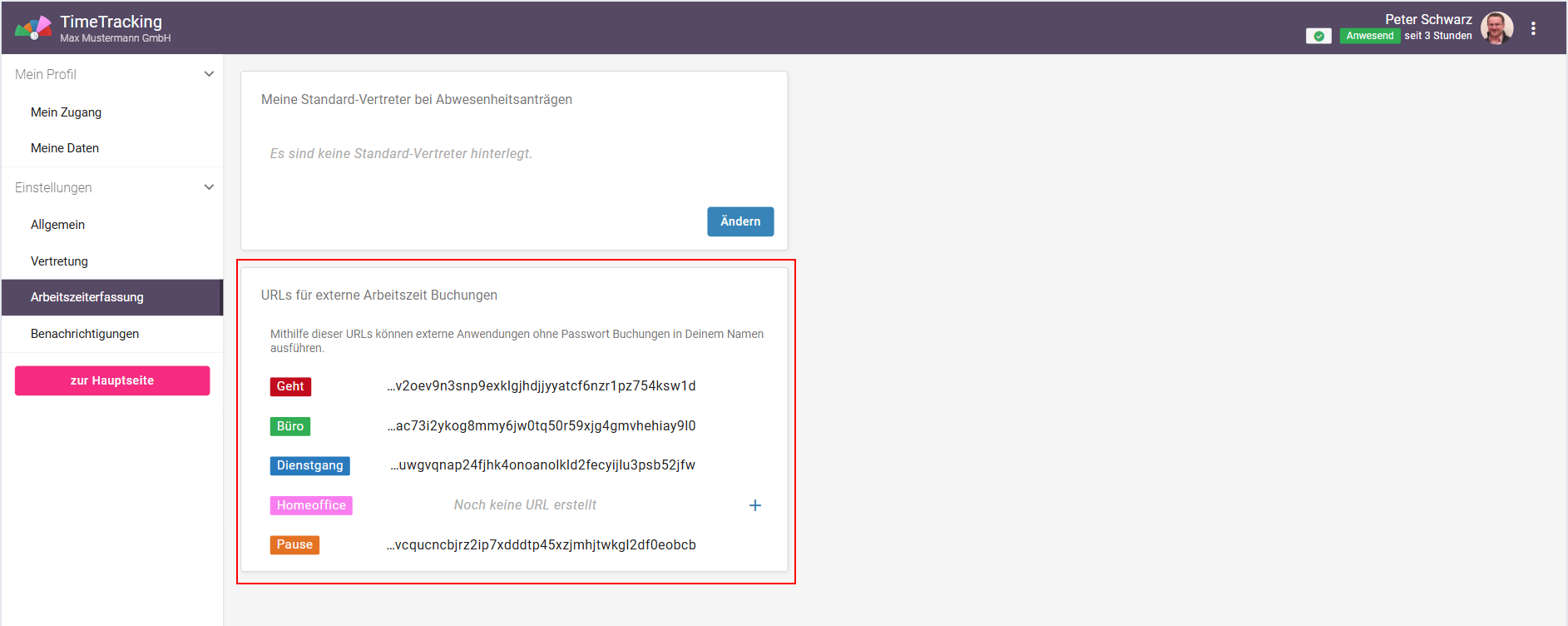The height and width of the screenshot is (626, 1568).
Task: Click the red Geht label
Action: 290,386
